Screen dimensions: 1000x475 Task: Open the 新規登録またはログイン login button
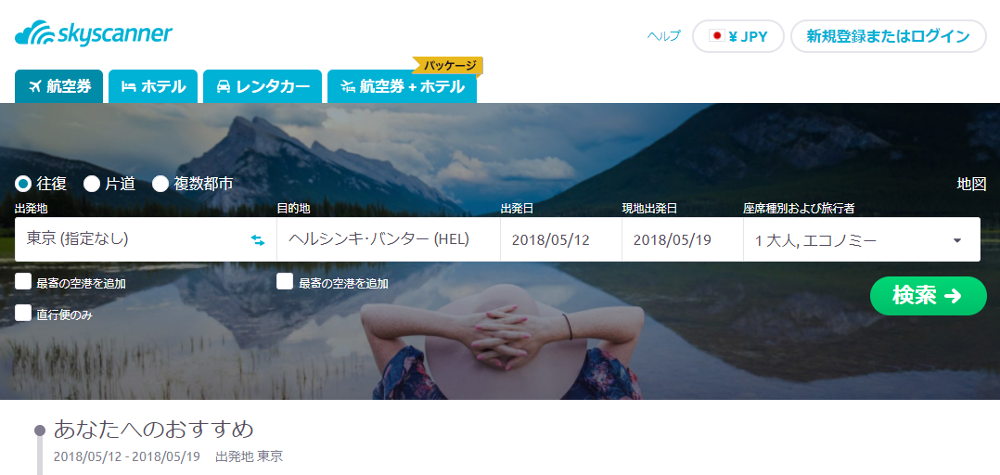[x=888, y=36]
